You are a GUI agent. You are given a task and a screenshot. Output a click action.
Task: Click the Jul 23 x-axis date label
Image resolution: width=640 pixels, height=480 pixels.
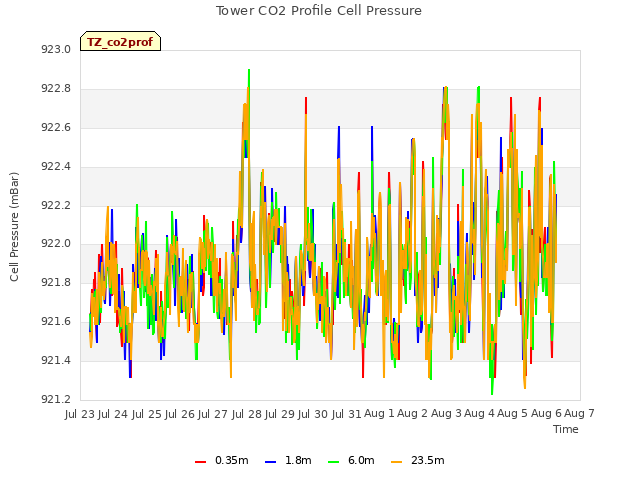point(80,414)
